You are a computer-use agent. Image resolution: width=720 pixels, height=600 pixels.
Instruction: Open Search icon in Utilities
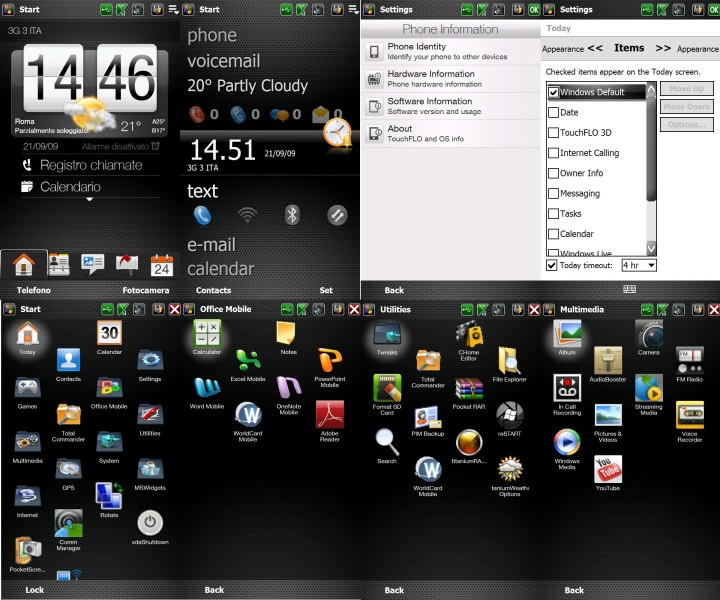tap(386, 442)
